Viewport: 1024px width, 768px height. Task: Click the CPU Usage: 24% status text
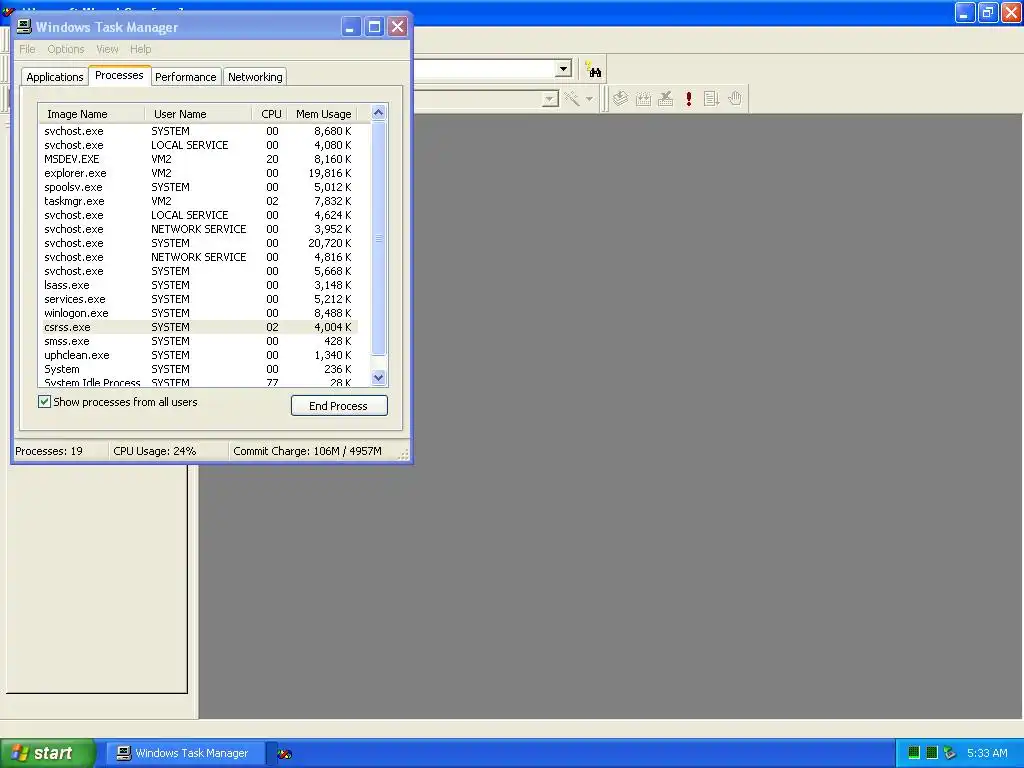click(155, 451)
